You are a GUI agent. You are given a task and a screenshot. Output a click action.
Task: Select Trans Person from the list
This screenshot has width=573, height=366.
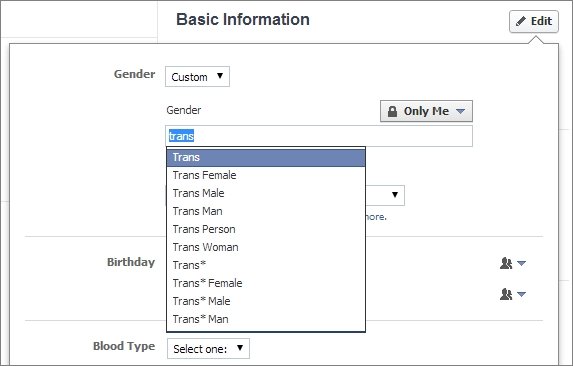(266, 229)
